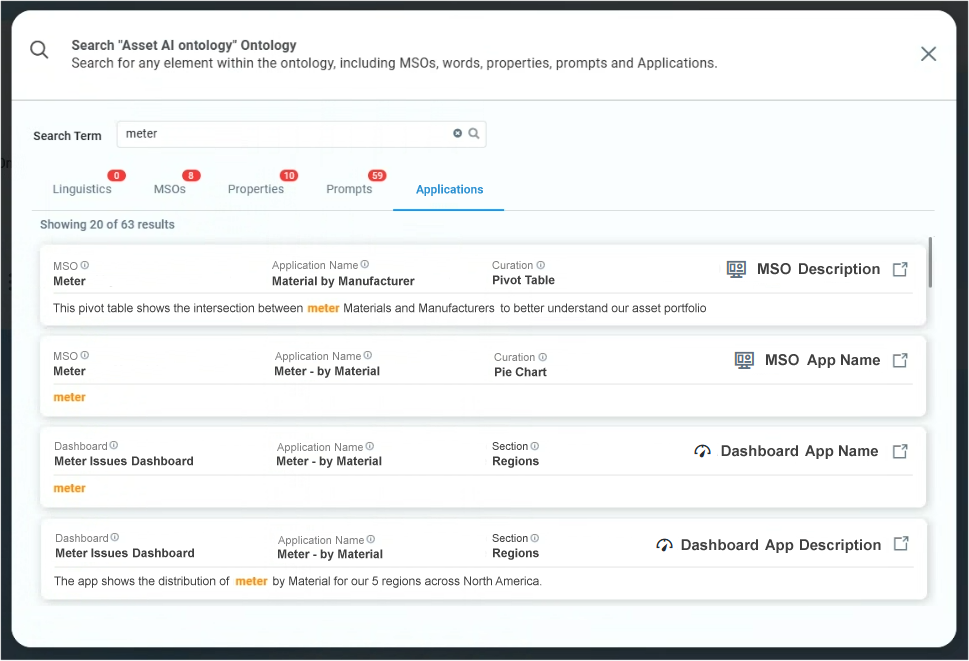Open the Properties tab
969x661 pixels.
[256, 189]
